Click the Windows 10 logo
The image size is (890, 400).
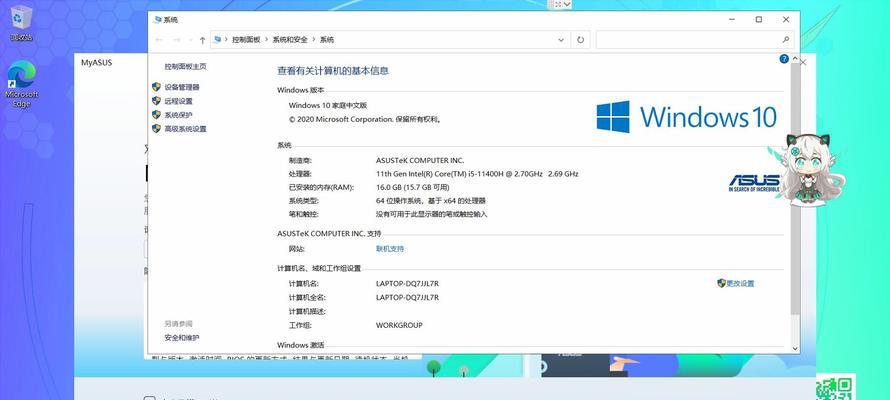pyautogui.click(x=686, y=117)
